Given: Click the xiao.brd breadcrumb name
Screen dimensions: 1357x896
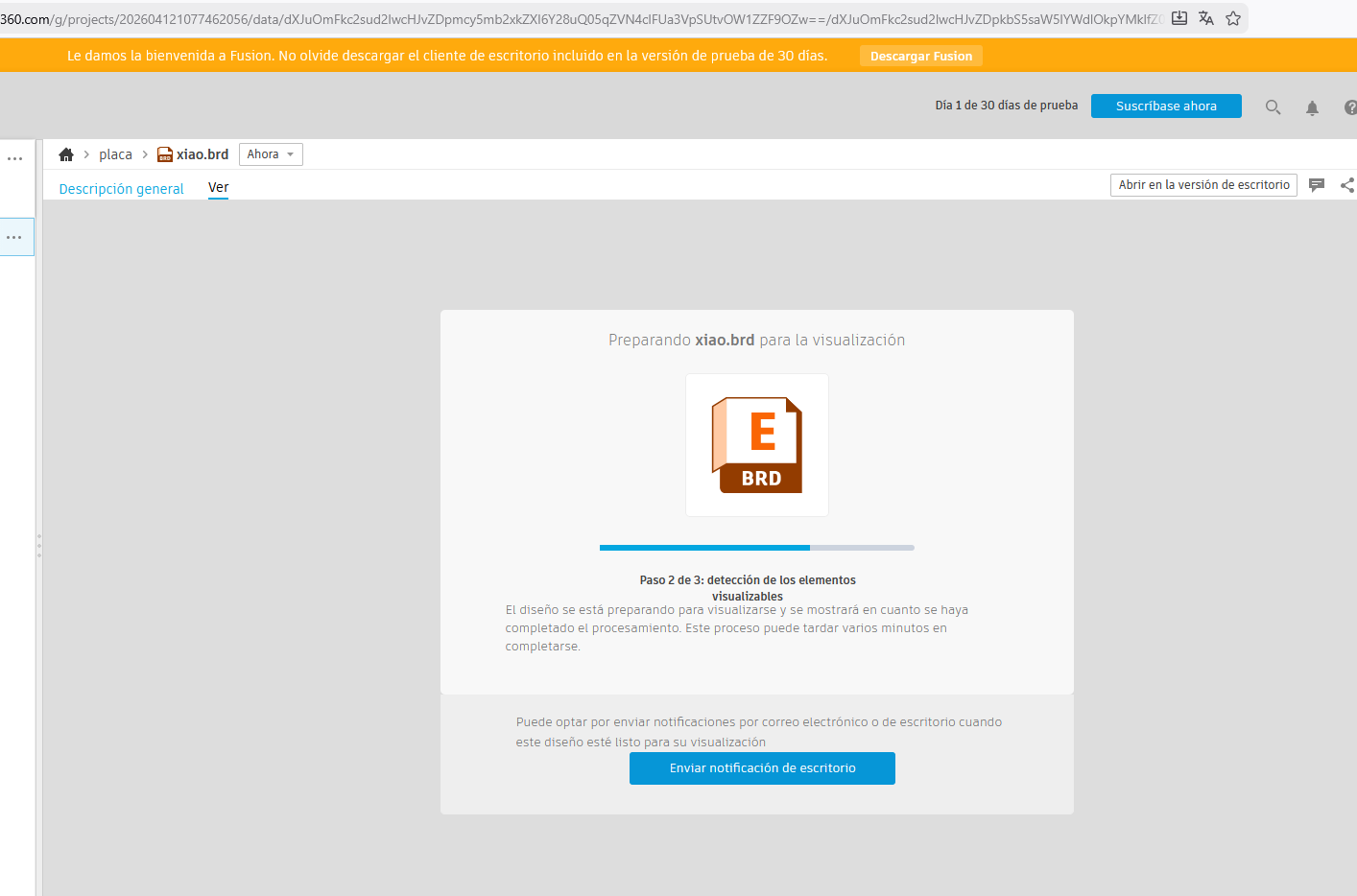Looking at the screenshot, I should (202, 154).
